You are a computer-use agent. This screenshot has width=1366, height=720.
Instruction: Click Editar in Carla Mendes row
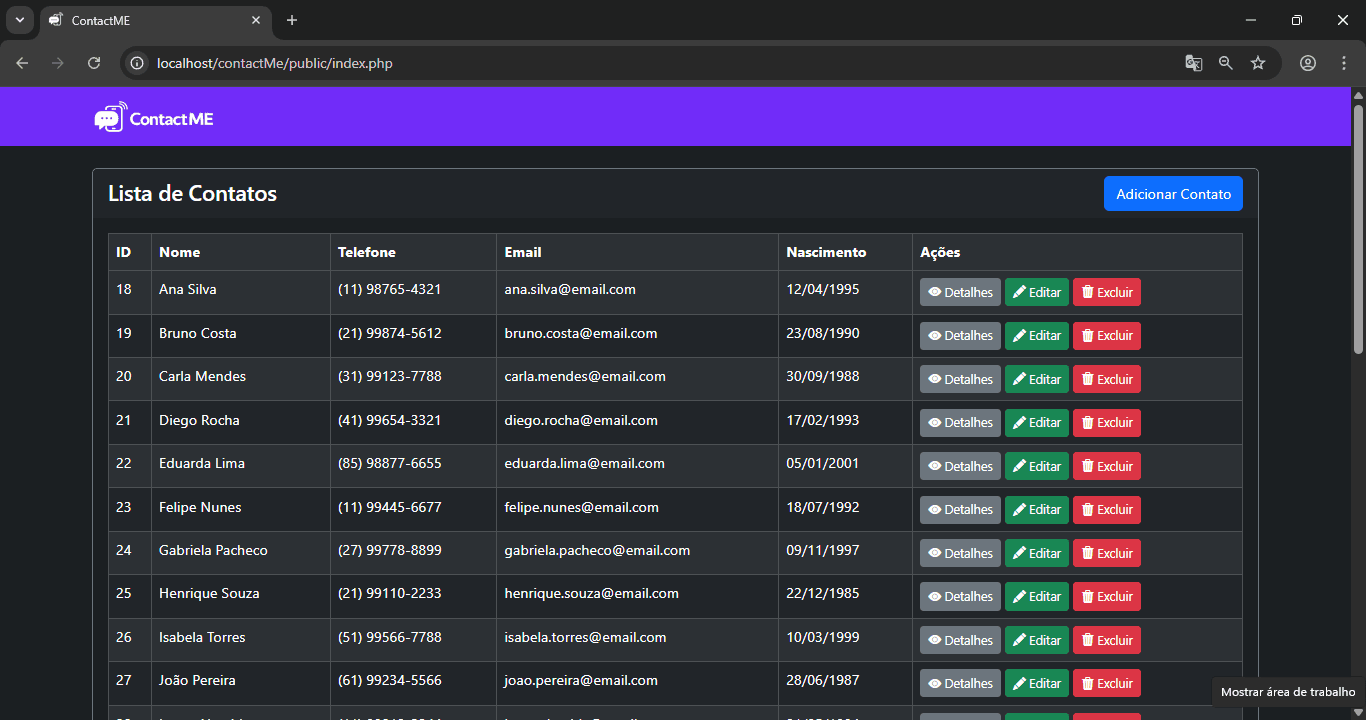[1037, 379]
